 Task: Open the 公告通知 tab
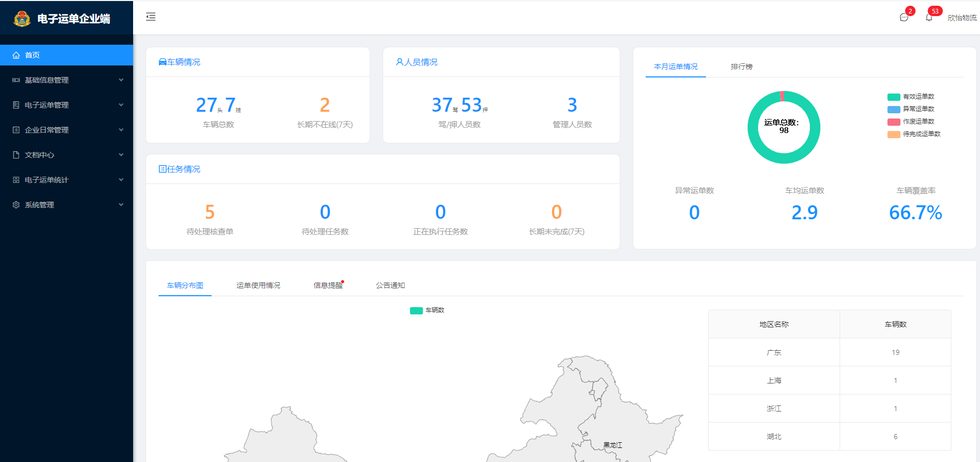point(391,285)
